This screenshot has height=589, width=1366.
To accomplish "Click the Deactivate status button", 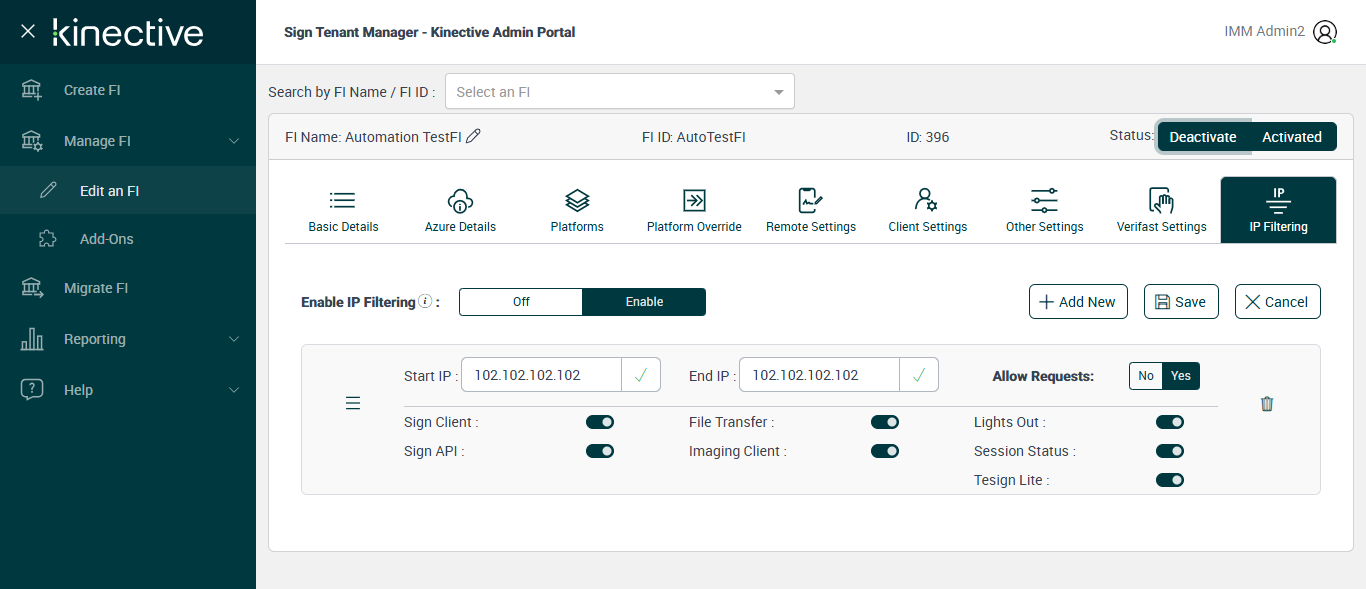I will click(x=1203, y=137).
